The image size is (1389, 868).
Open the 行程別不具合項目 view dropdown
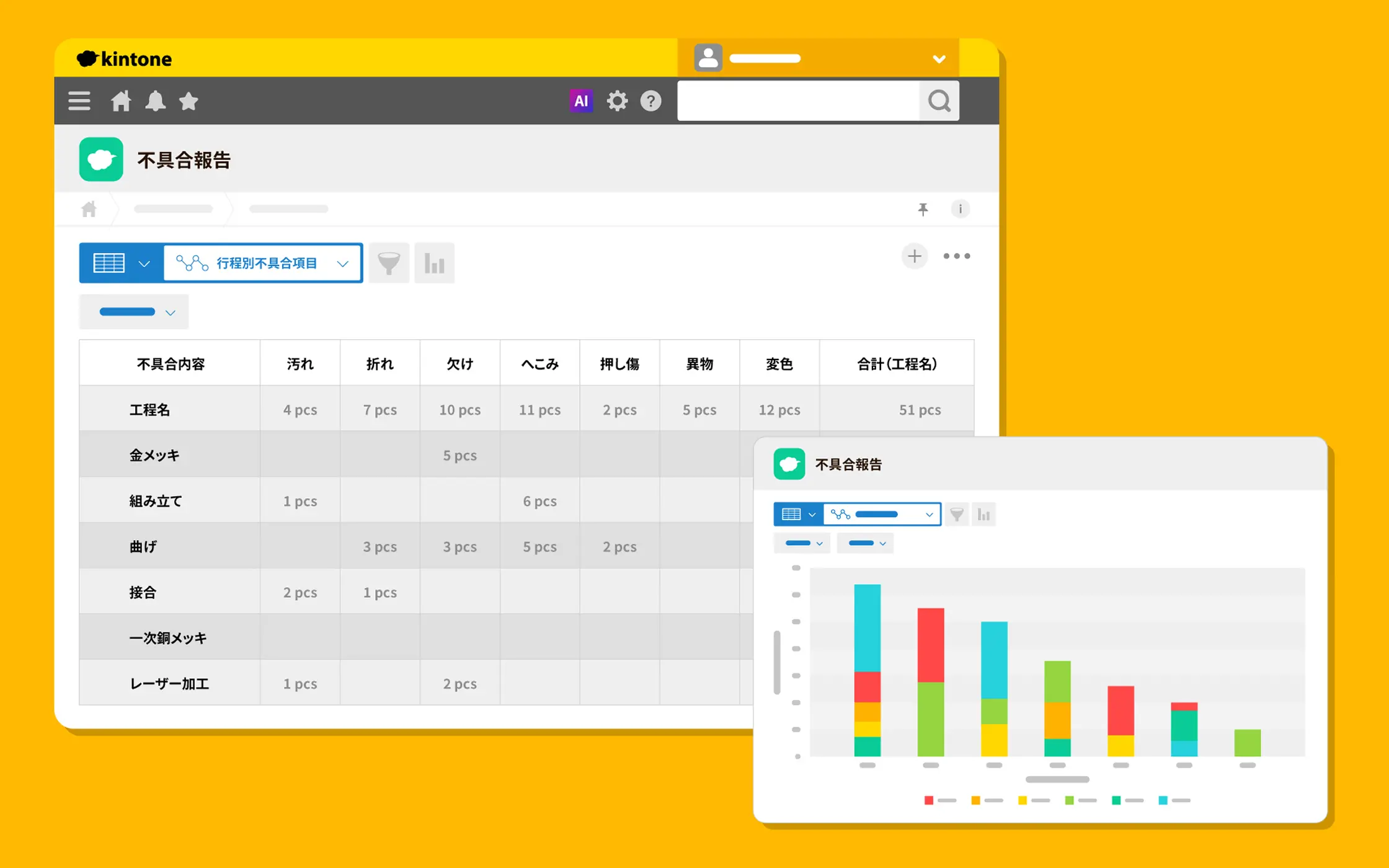click(x=263, y=263)
